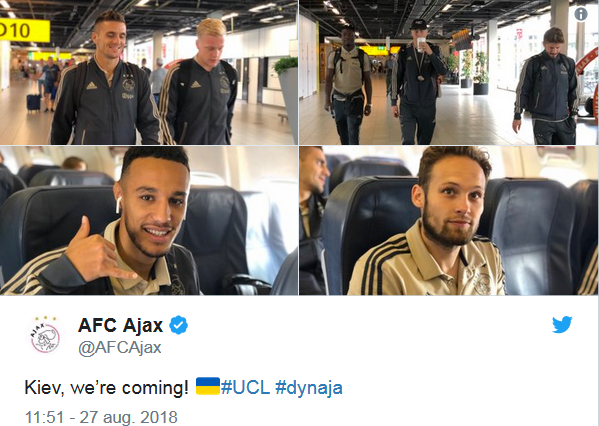The image size is (599, 426).
Task: Open top-right photo of three players walking
Action: coord(449,72)
